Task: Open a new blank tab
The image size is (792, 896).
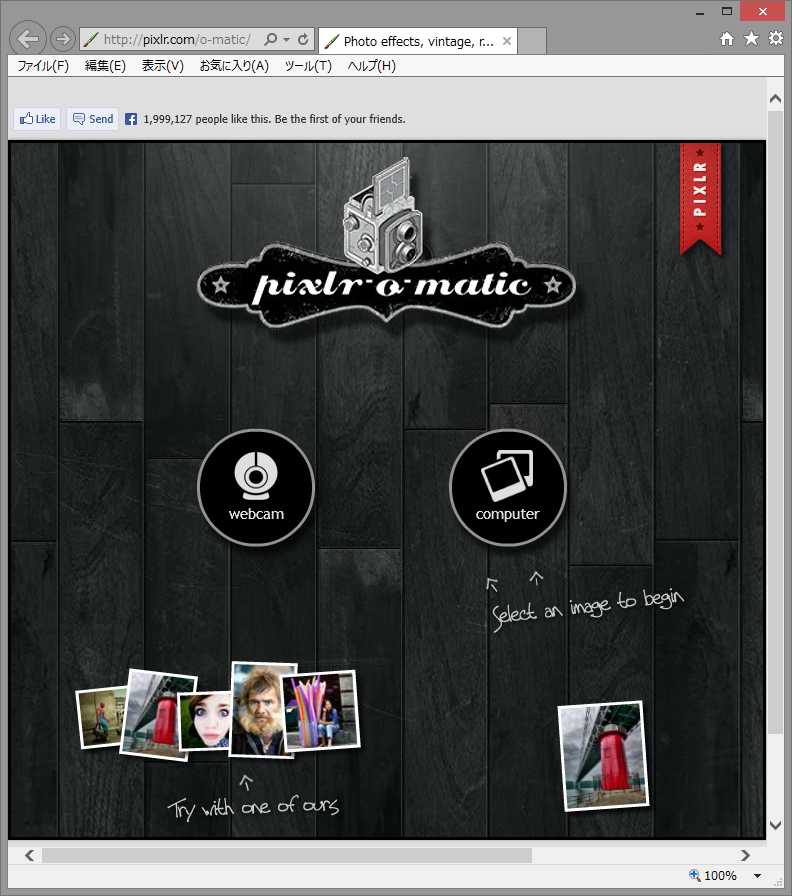Action: point(532,41)
